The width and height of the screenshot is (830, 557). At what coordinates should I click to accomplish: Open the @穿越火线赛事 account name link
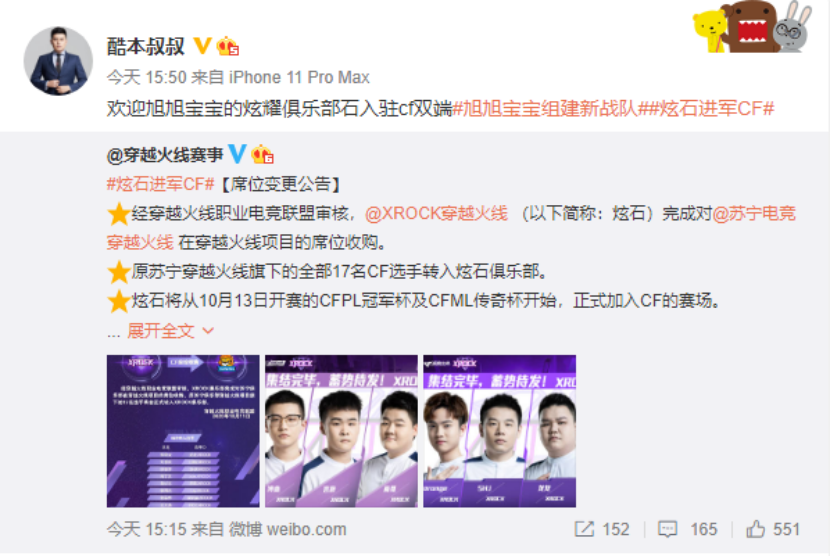165,155
